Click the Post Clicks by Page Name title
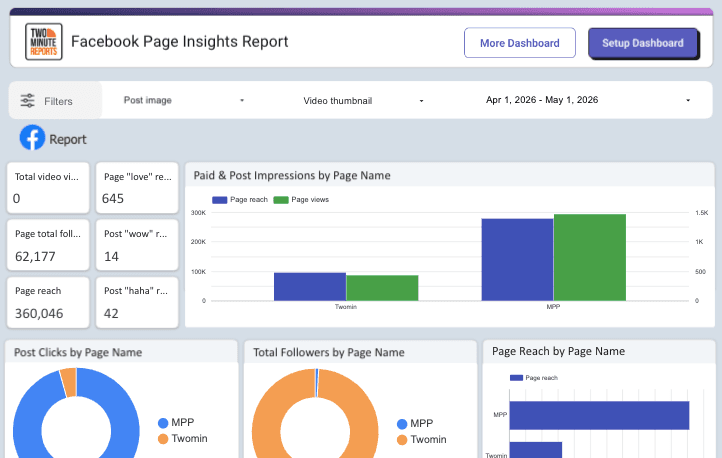 78,353
